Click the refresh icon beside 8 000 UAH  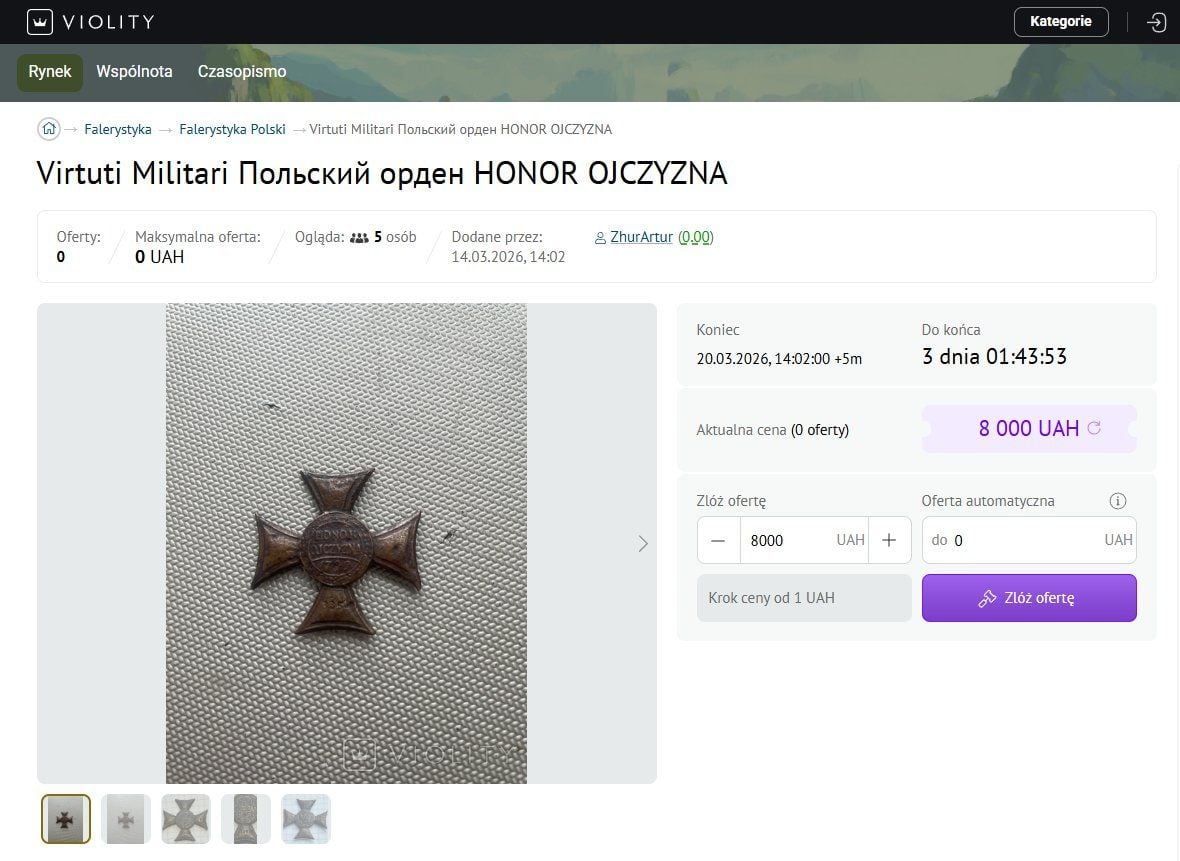click(1094, 428)
